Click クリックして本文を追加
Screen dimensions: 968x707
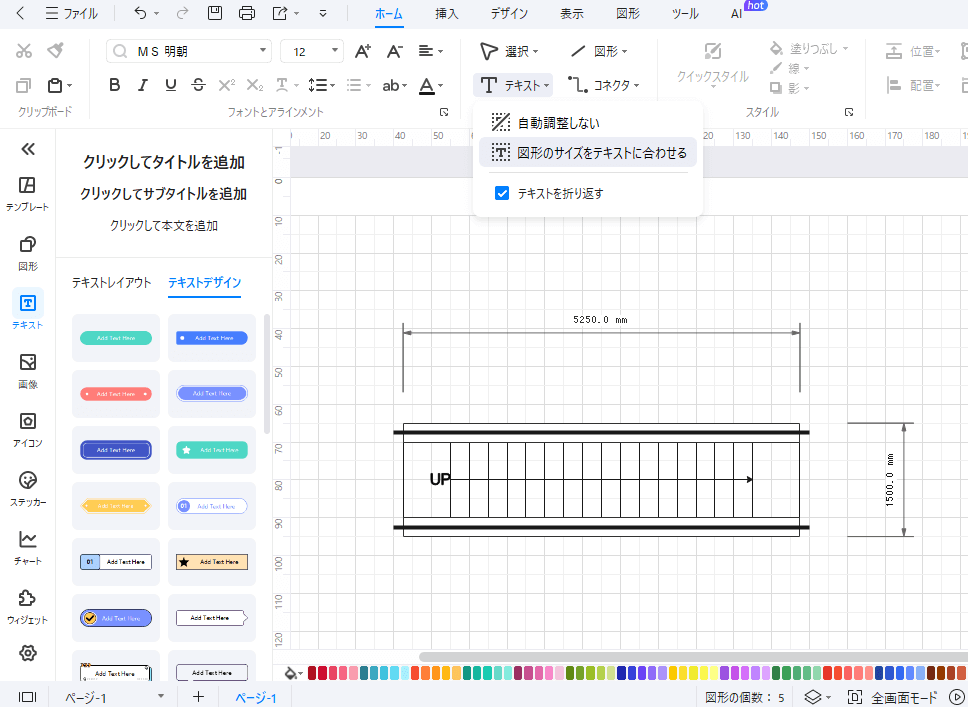(164, 226)
